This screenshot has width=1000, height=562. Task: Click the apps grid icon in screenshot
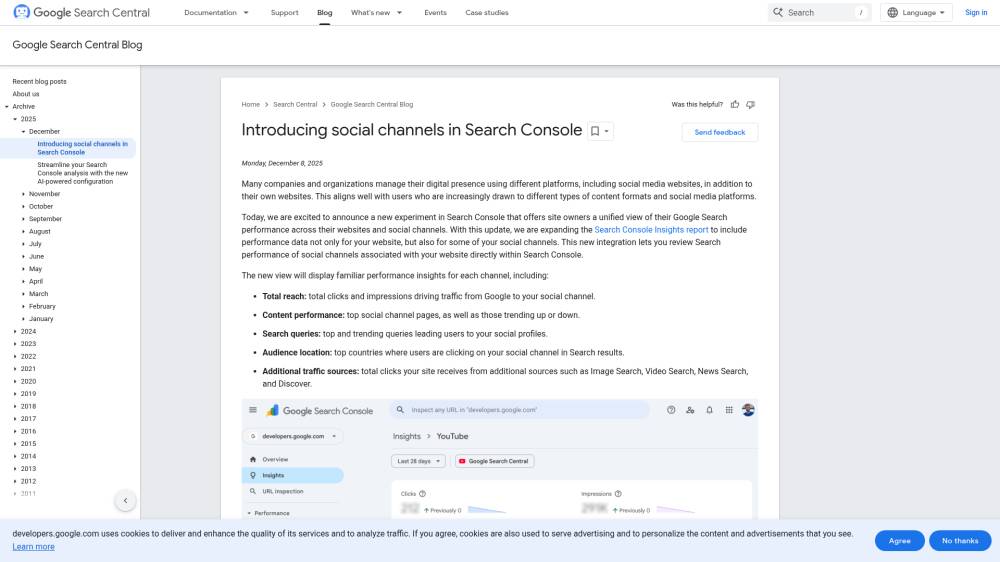click(729, 410)
